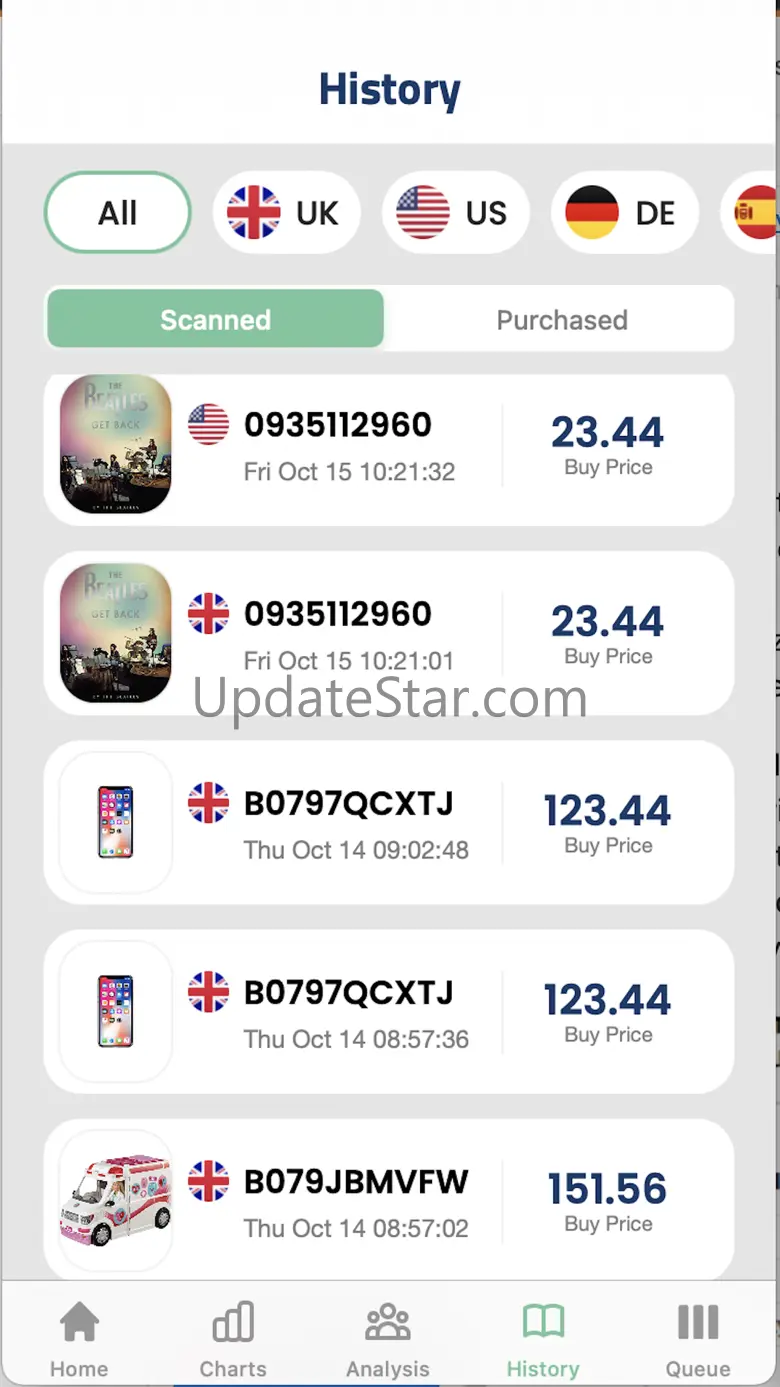This screenshot has height=1387, width=780.
Task: Select the All marketplaces filter
Action: (117, 212)
